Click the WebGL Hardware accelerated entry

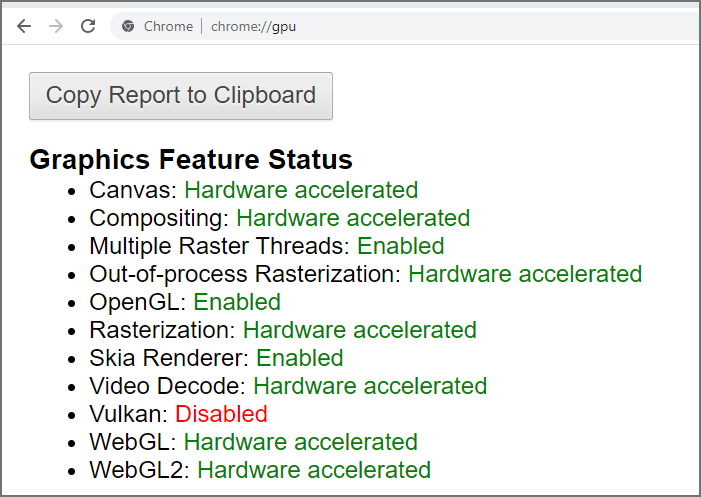point(253,442)
